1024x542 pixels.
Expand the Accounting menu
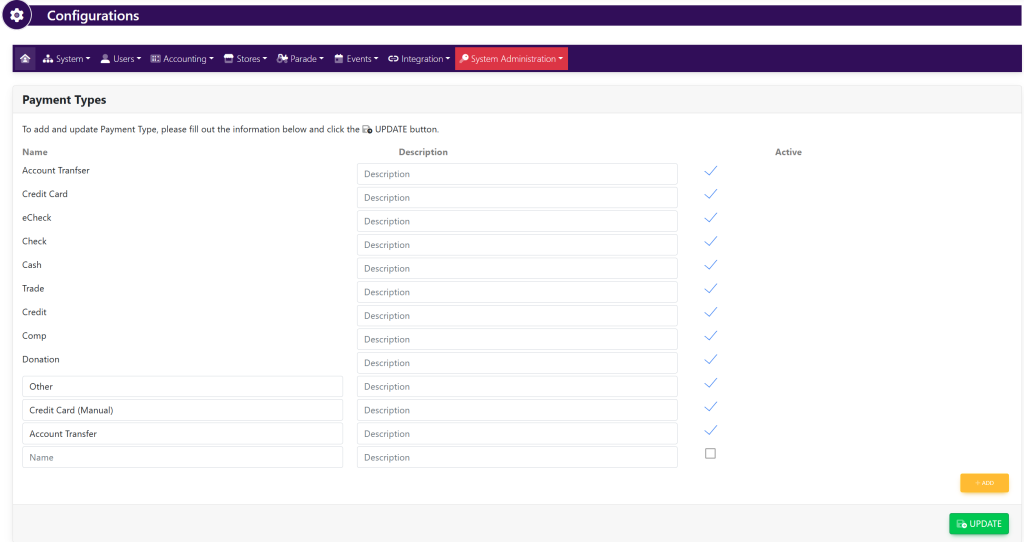click(182, 59)
